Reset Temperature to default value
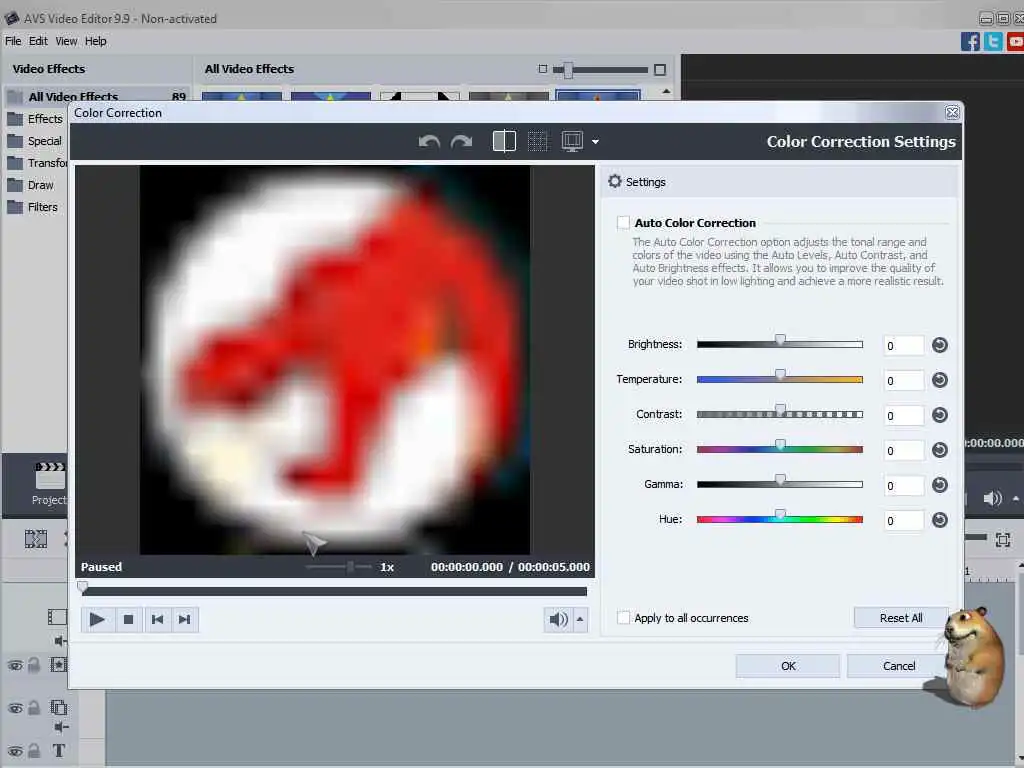Screen dimensions: 1024x768 (x=940, y=380)
